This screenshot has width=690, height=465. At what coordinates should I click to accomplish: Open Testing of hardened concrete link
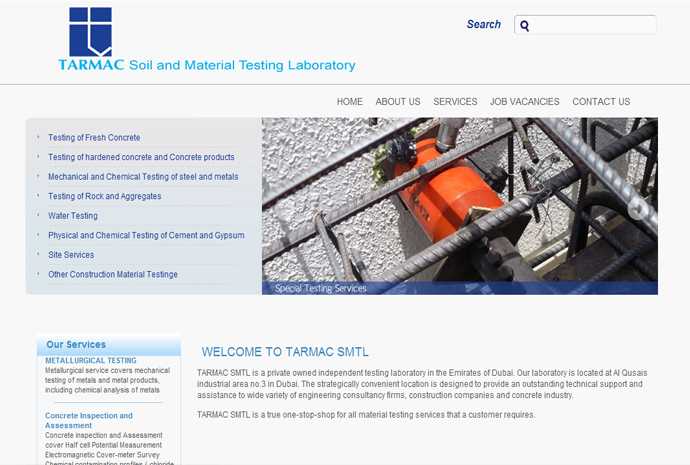(141, 157)
